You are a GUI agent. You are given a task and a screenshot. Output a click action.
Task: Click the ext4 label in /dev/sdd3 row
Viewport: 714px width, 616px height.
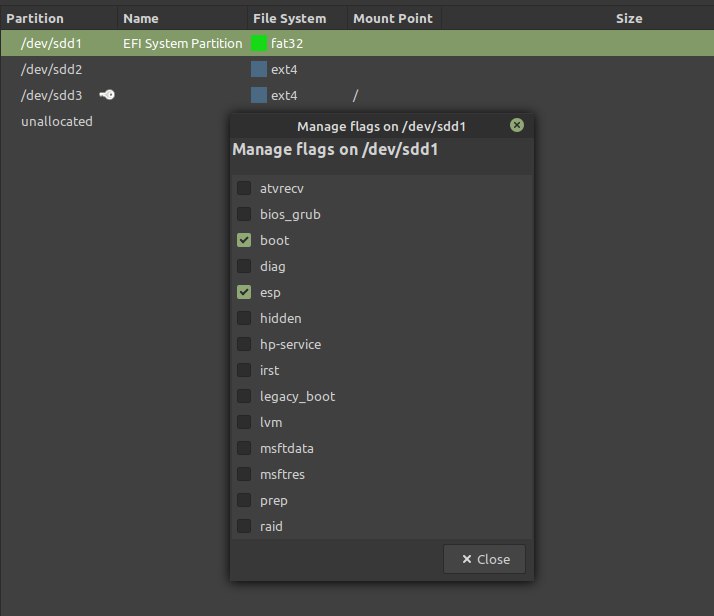284,95
